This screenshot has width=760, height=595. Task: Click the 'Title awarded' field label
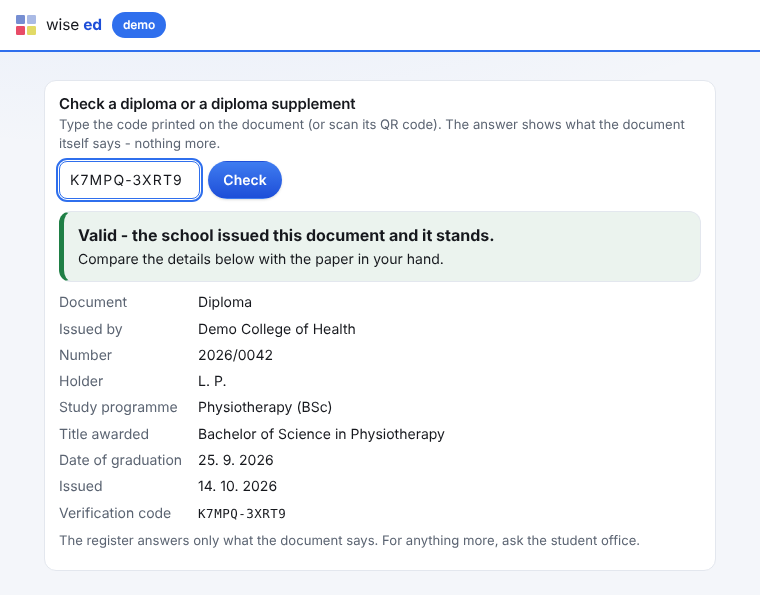(104, 434)
